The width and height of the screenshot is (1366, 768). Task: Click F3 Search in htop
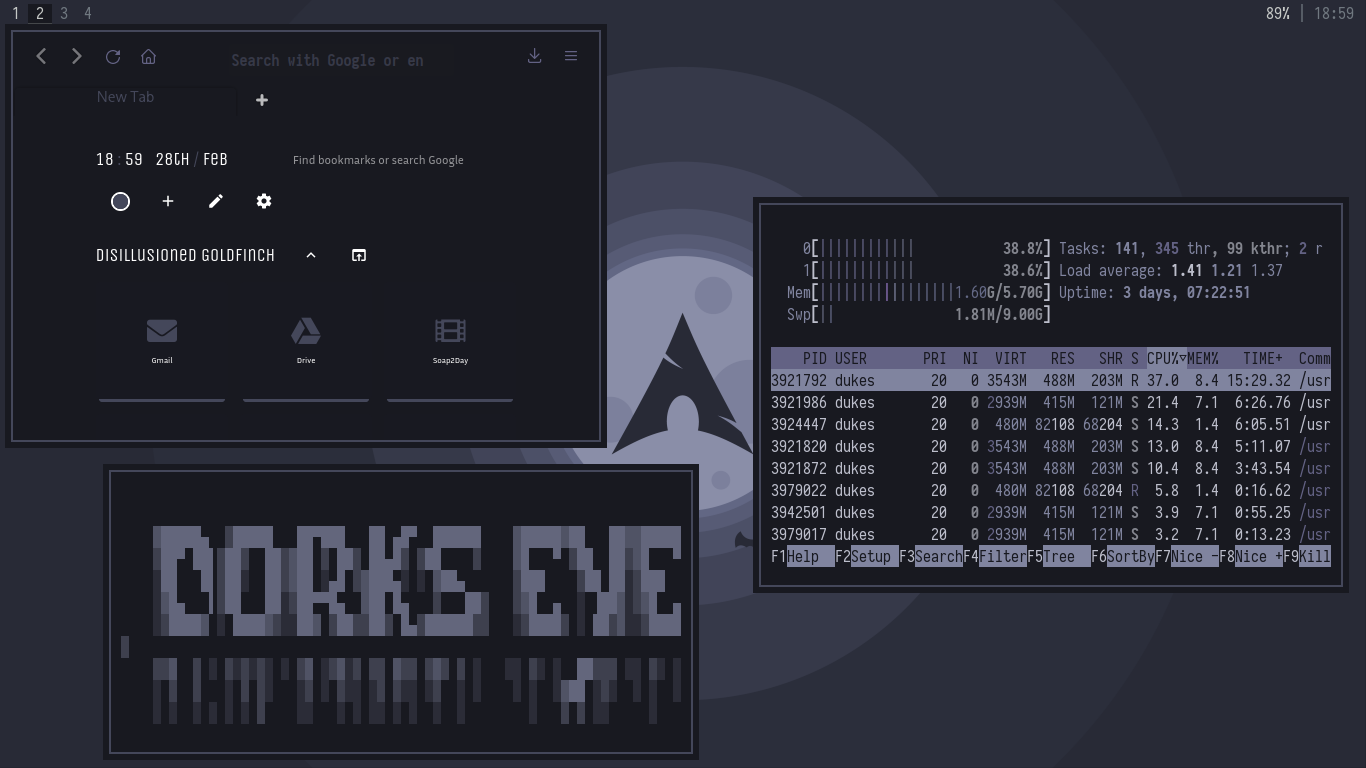point(931,557)
